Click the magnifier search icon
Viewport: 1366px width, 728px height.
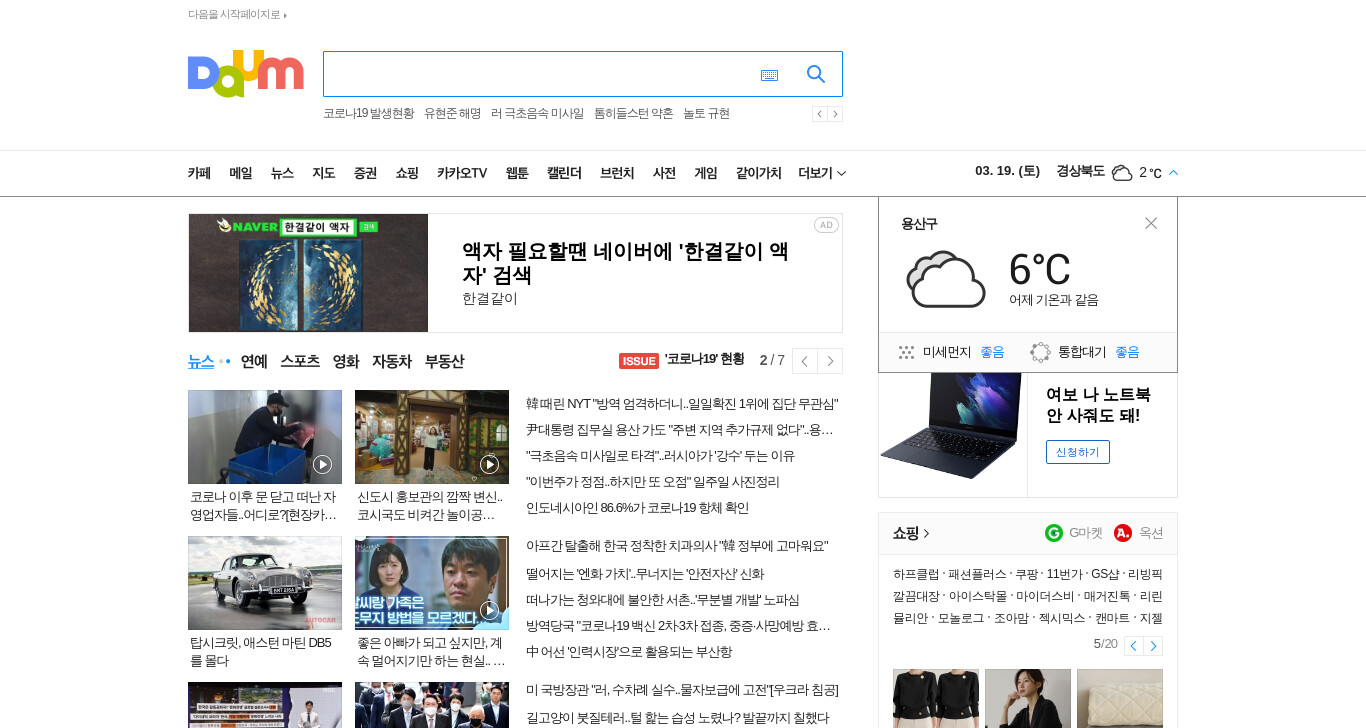click(816, 74)
